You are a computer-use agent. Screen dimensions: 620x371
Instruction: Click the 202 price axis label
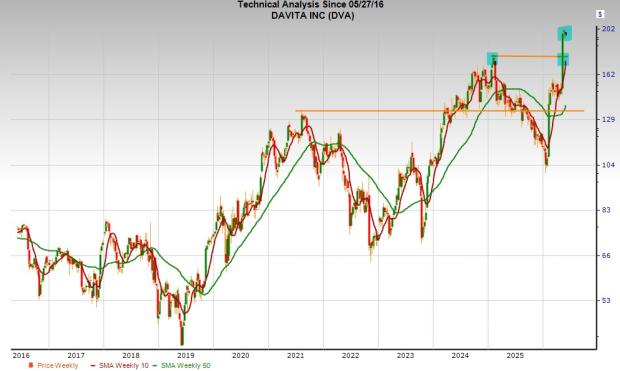point(608,29)
